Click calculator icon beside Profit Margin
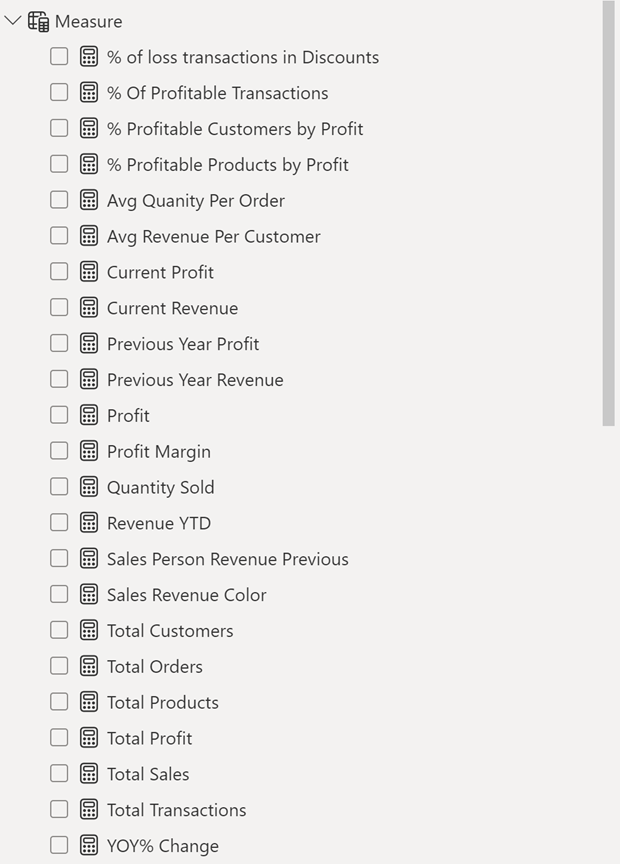The height and width of the screenshot is (864, 620). click(89, 451)
